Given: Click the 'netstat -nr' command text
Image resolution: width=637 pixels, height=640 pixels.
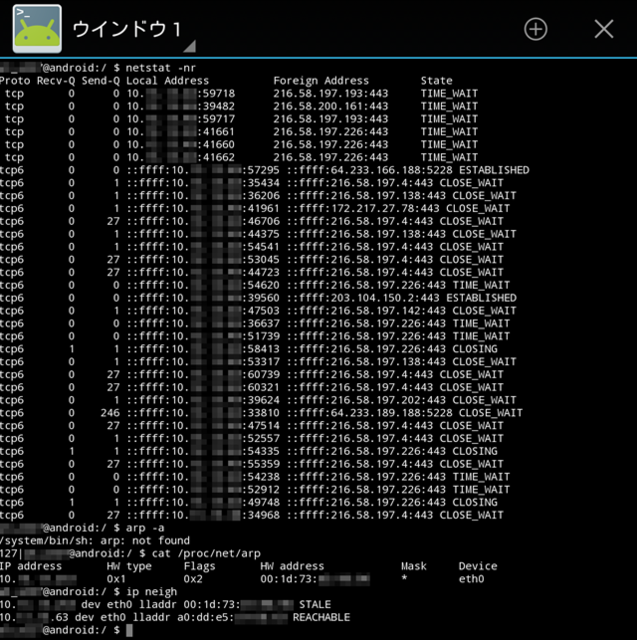Looking at the screenshot, I should pos(160,68).
